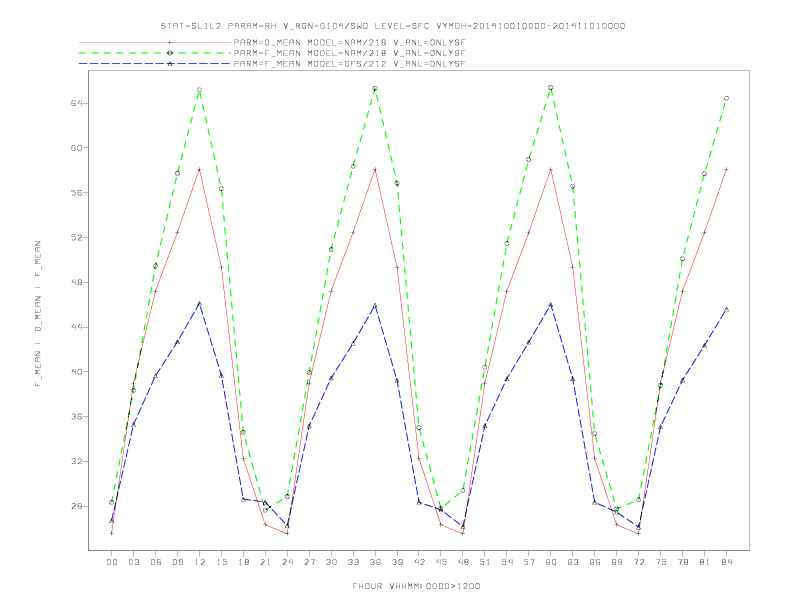Click the FHOUR VHHMM:0000>1200 axis label

pos(416,586)
